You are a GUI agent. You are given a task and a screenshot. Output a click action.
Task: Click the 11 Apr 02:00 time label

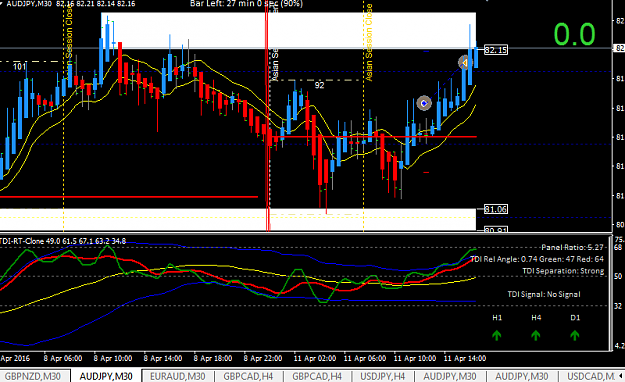click(x=314, y=358)
